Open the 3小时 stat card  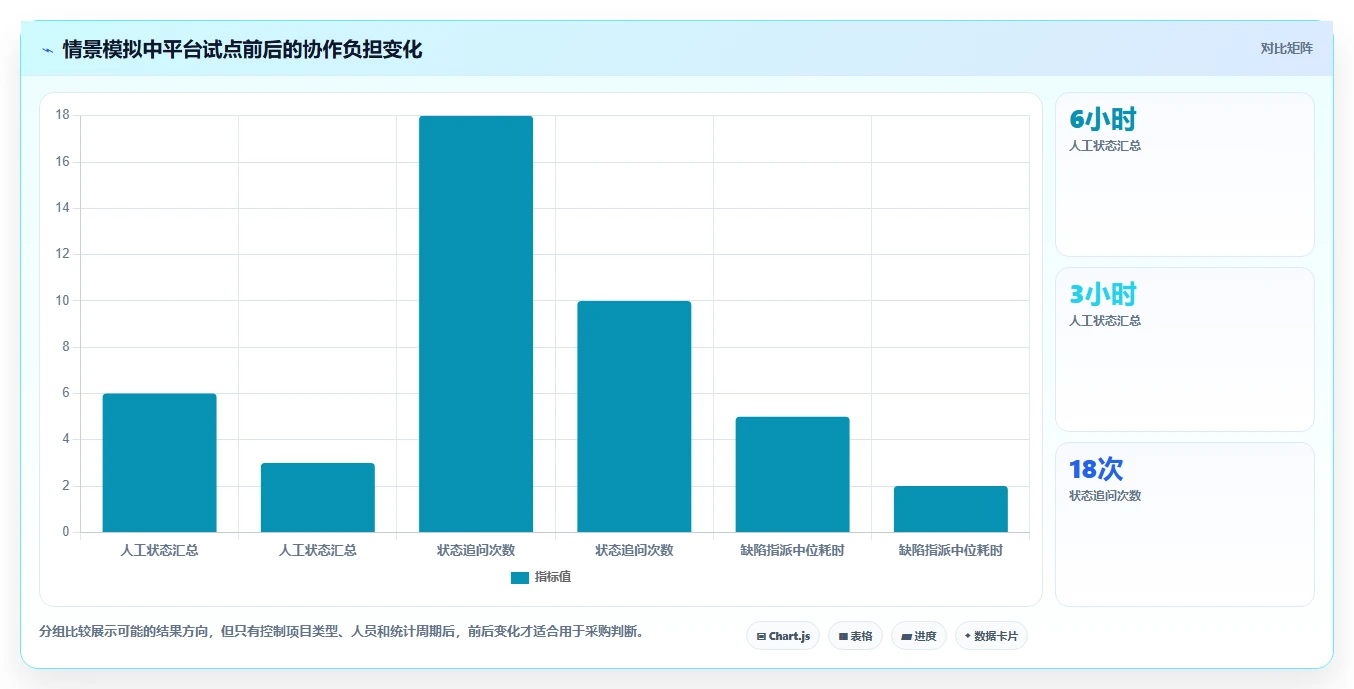[1185, 350]
